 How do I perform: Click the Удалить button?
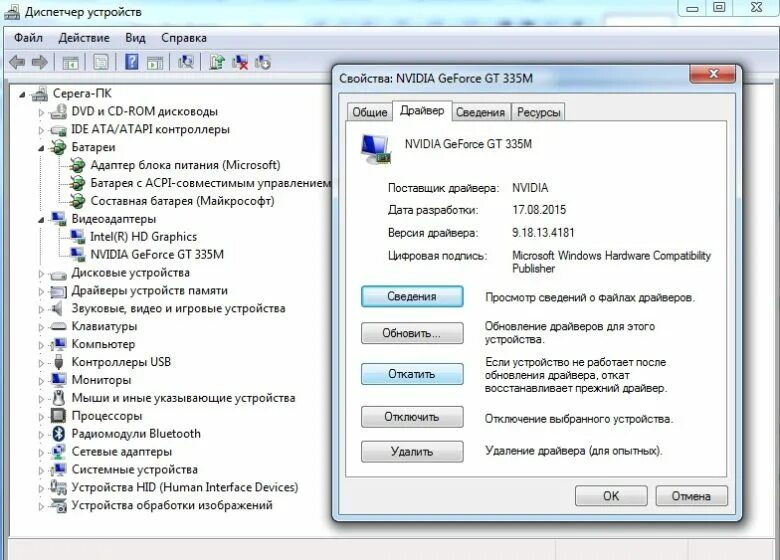click(412, 452)
